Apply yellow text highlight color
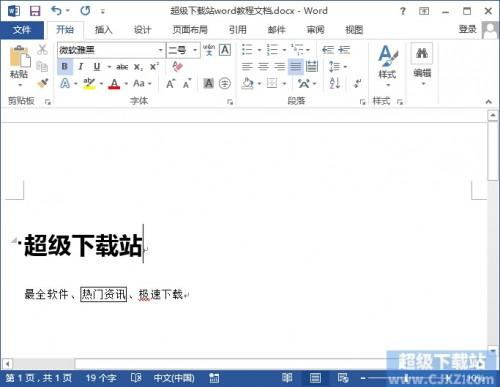Viewport: 500px width, 387px height. pyautogui.click(x=89, y=83)
